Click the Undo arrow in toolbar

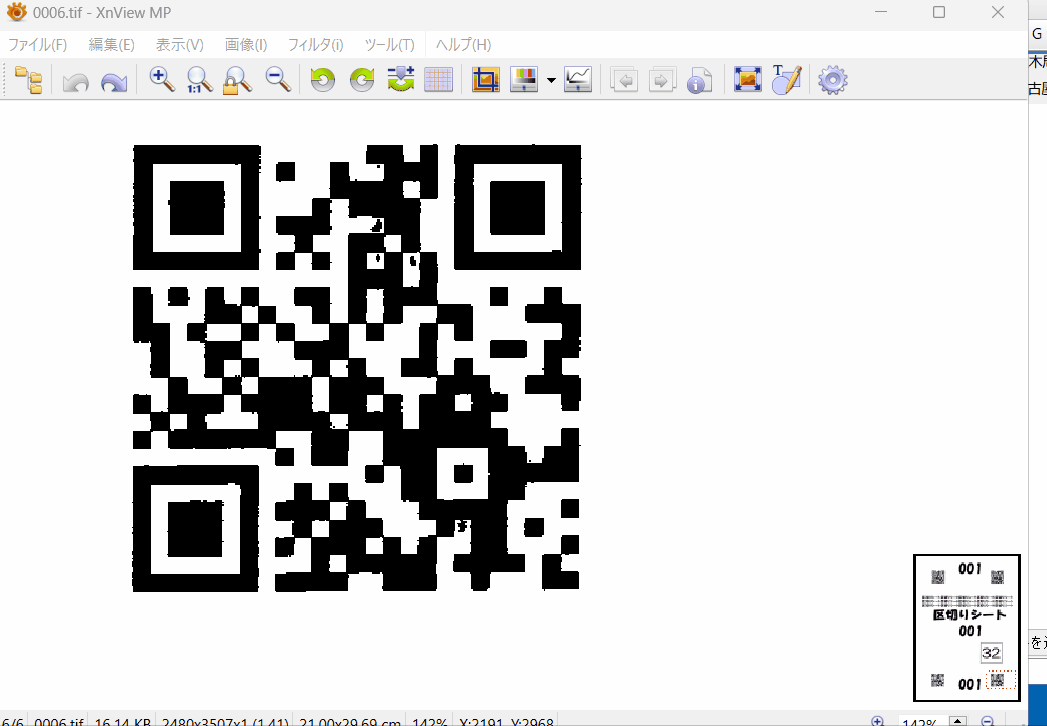tap(75, 81)
